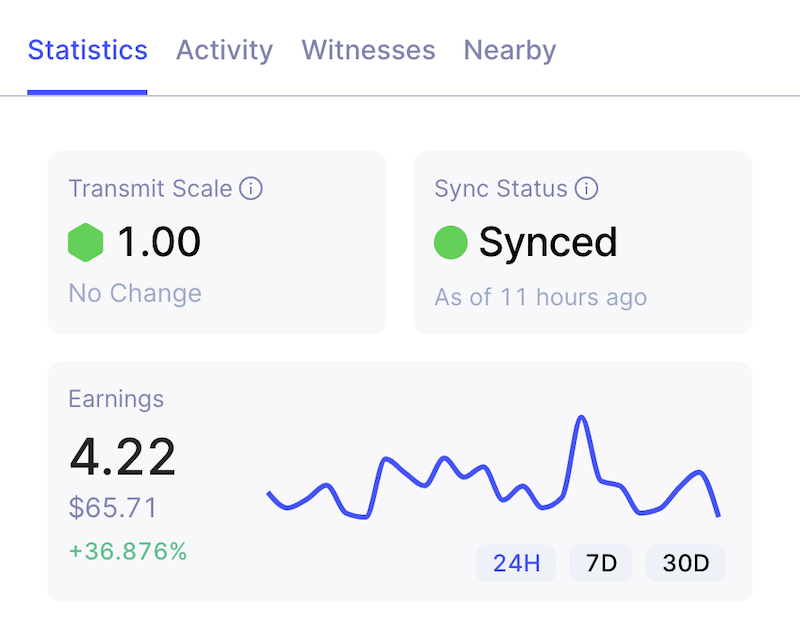The width and height of the screenshot is (800, 619).
Task: Click the green hexagon transmit scale icon
Action: (86, 242)
